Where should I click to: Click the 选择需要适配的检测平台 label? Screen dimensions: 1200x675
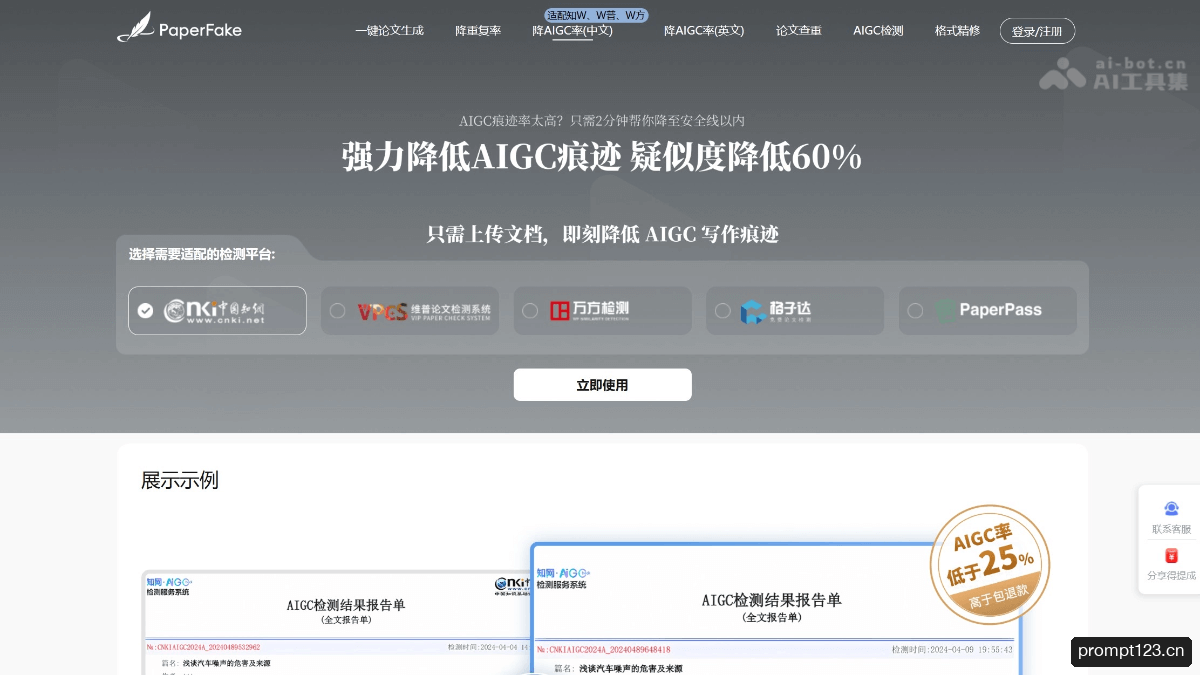202,254
